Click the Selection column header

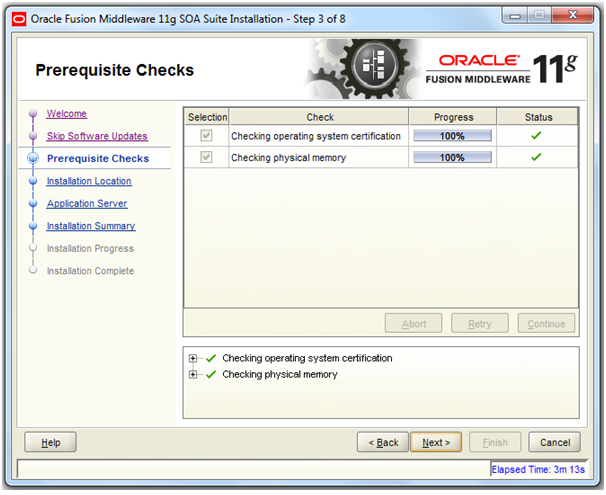207,117
